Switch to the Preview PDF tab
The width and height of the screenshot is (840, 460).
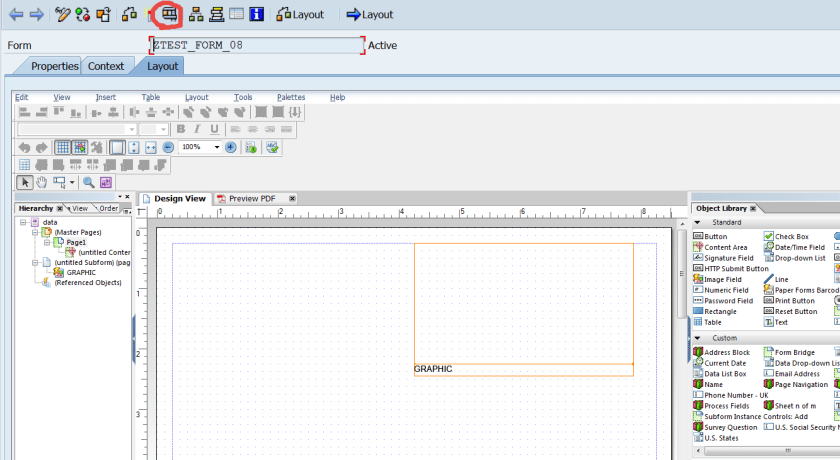pyautogui.click(x=251, y=199)
